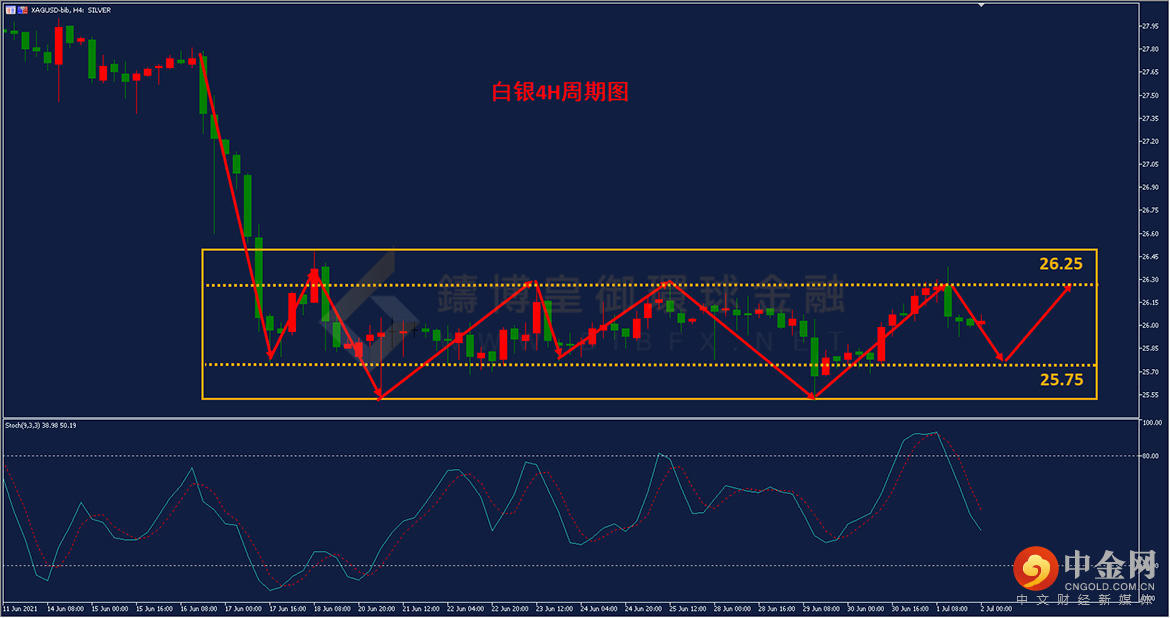Click the 26.30 price axis label
The width and height of the screenshot is (1170, 618).
1150,280
